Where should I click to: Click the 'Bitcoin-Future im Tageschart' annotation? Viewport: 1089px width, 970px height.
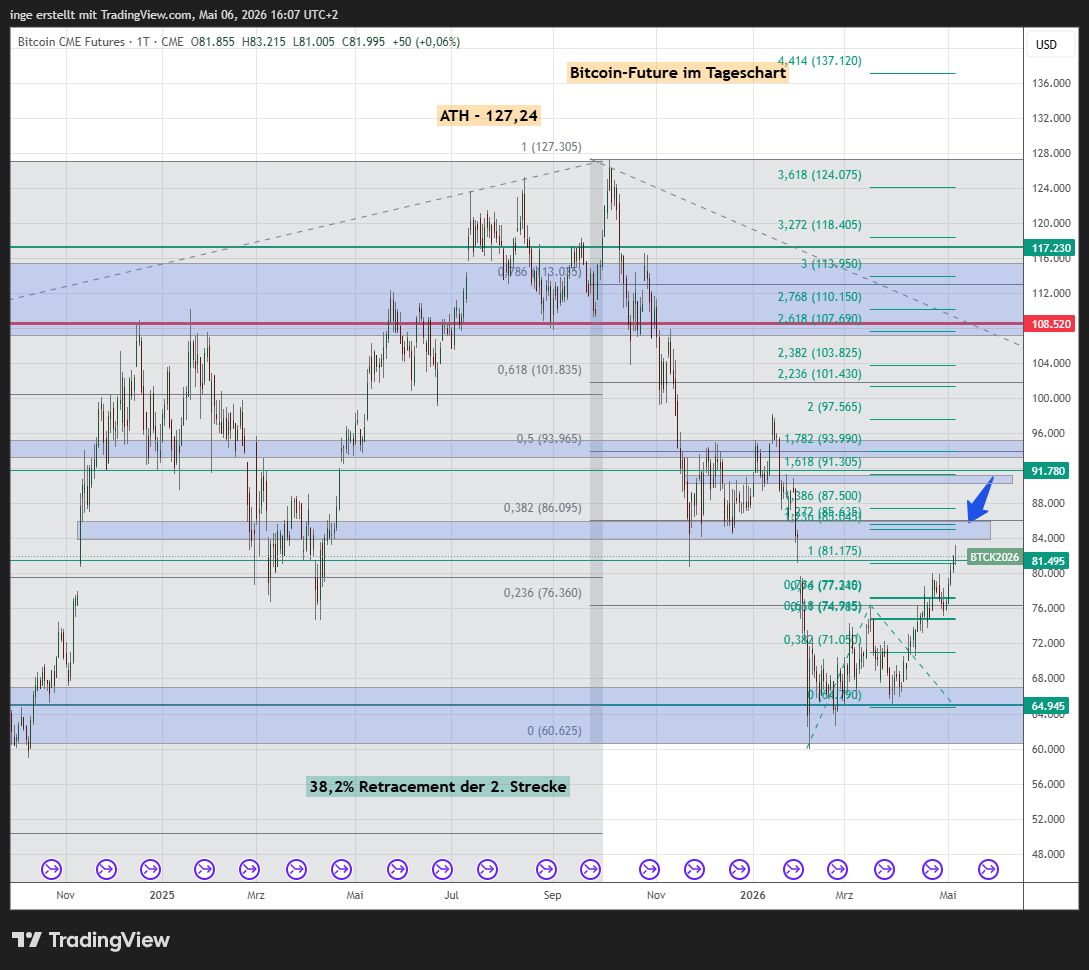pos(678,73)
